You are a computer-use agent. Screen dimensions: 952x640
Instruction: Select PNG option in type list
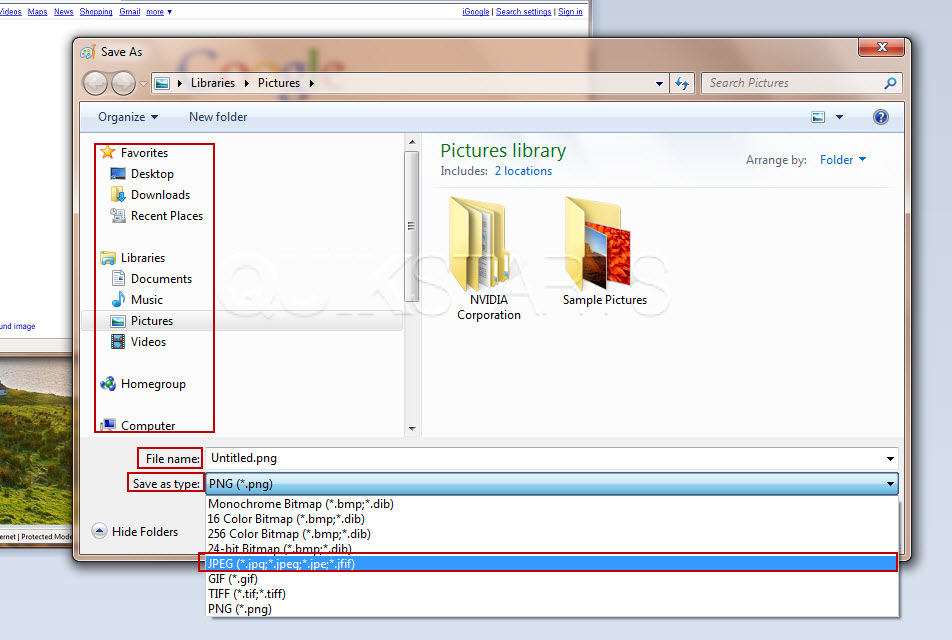click(552, 609)
